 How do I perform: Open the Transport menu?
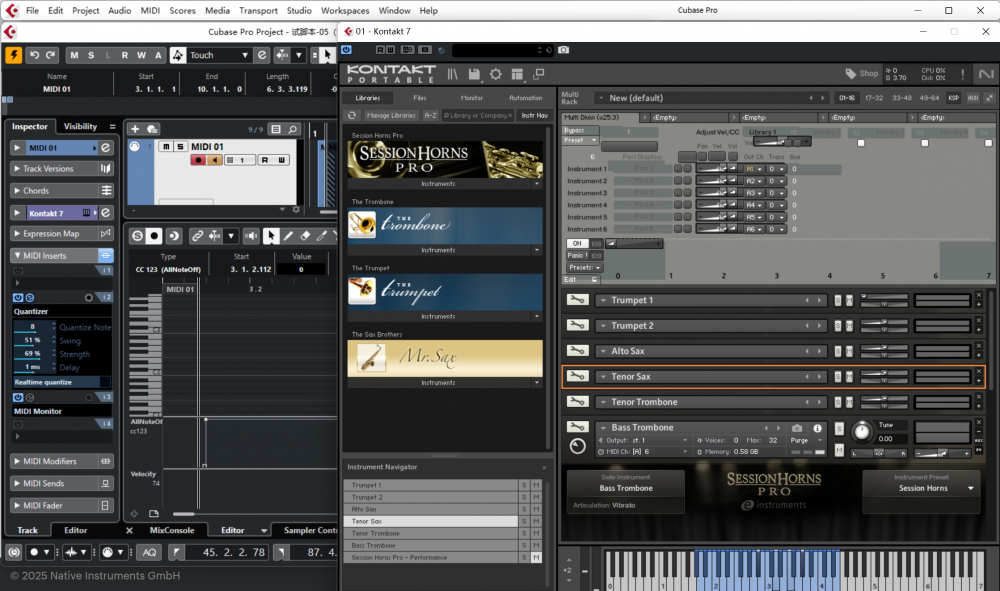pyautogui.click(x=258, y=10)
